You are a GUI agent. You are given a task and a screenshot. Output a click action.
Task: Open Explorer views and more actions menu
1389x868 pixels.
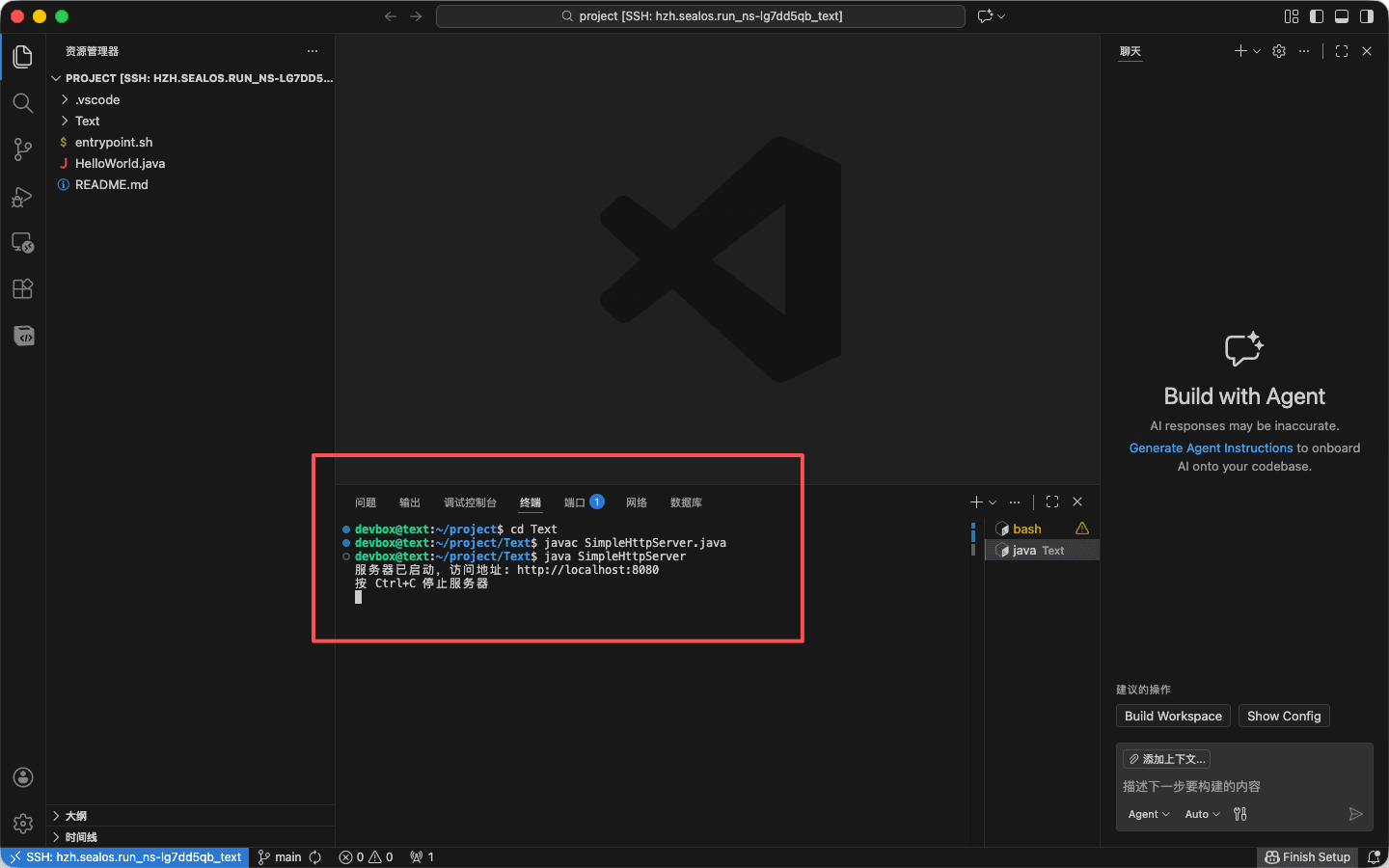(313, 51)
